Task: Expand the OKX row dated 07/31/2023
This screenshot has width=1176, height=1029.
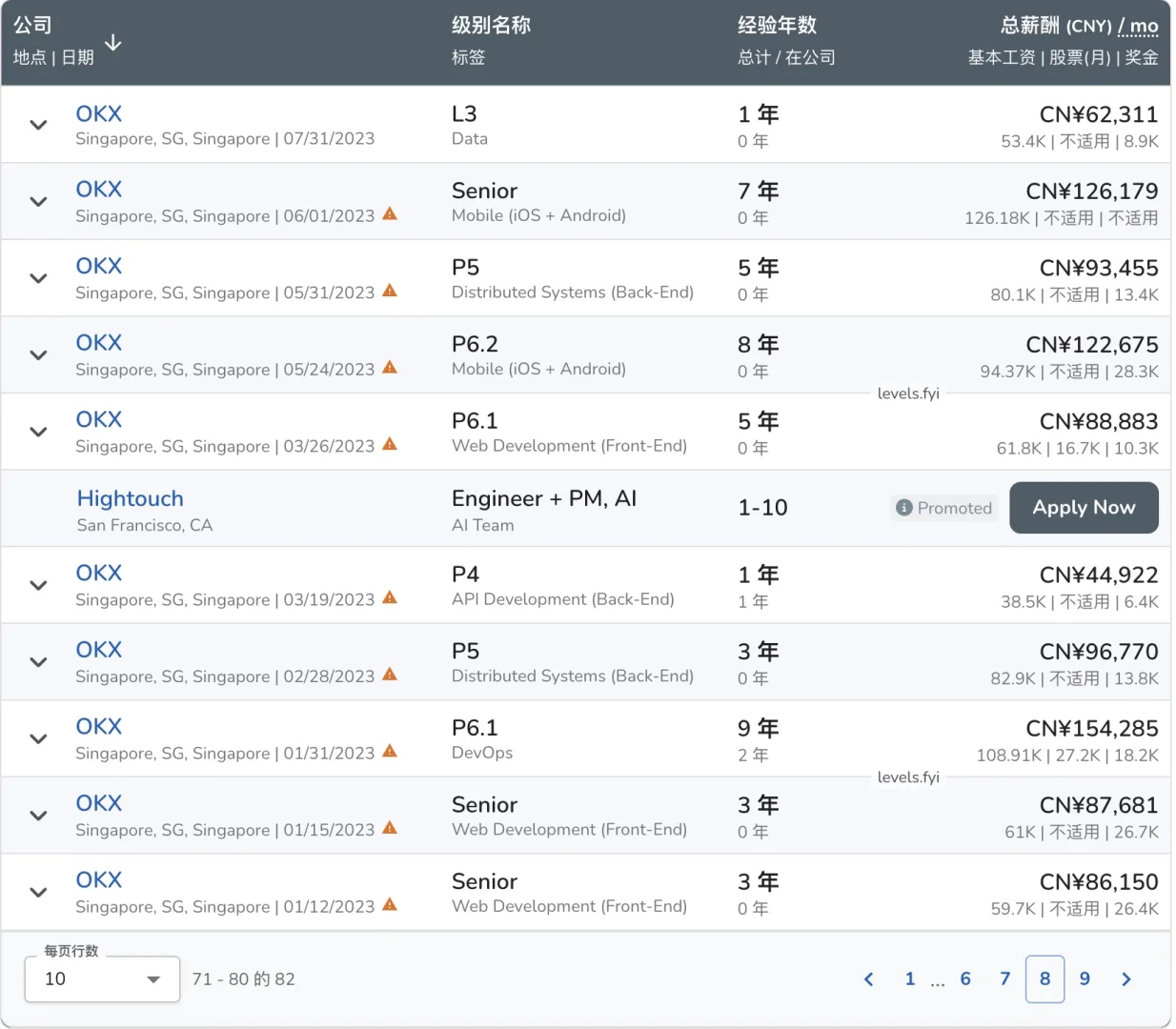Action: (38, 125)
